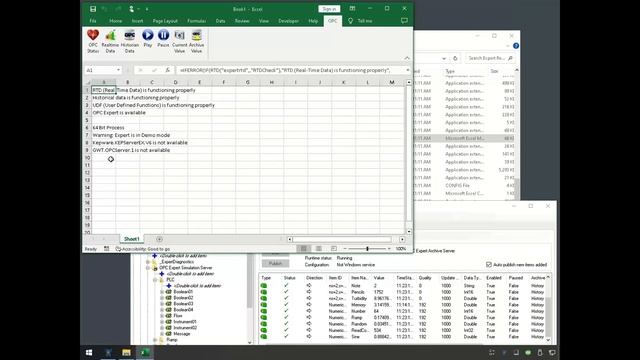The image size is (640, 360).
Task: Click the Excel icon in the taskbar
Action: [x=144, y=352]
